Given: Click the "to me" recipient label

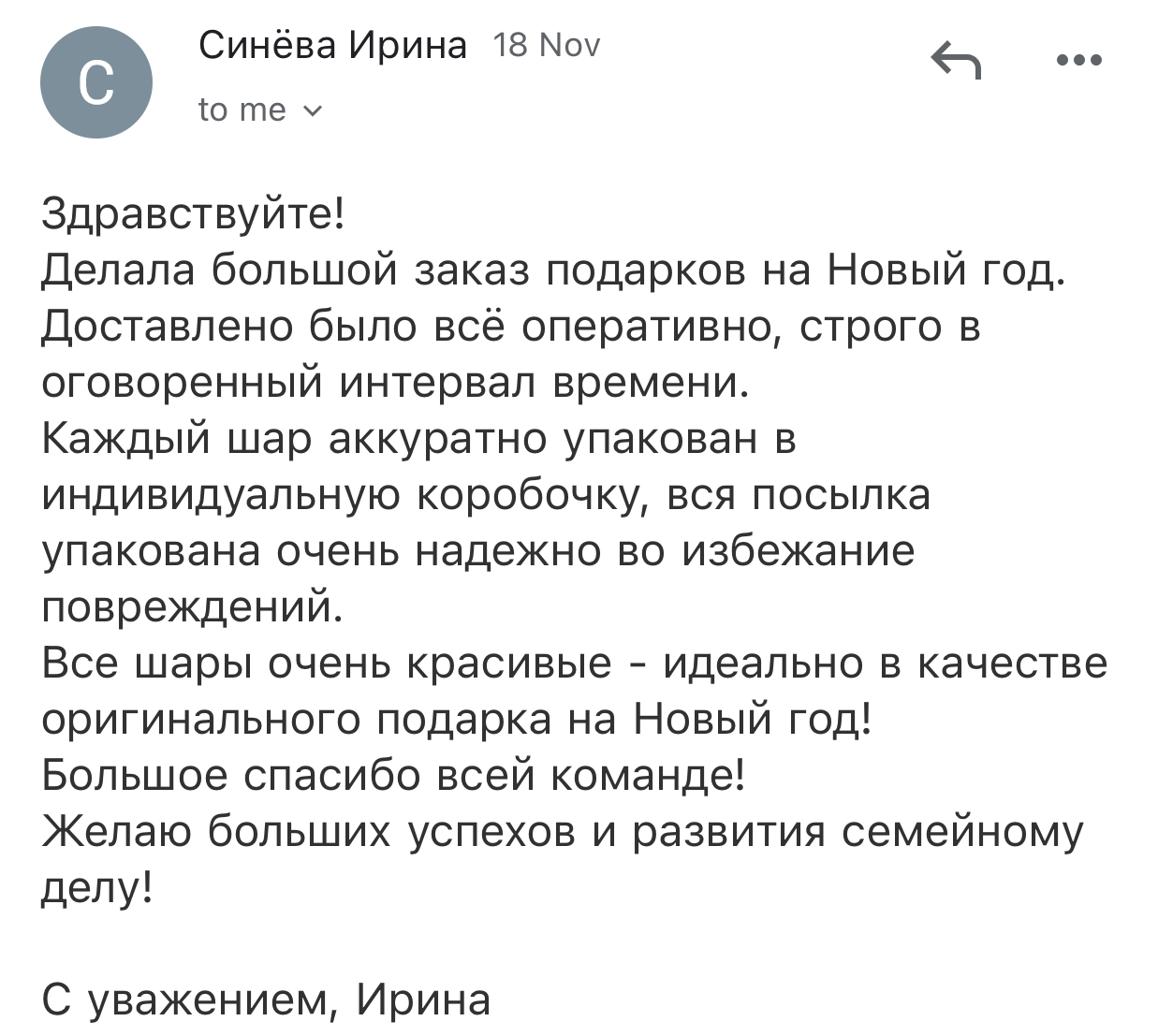Looking at the screenshot, I should (x=242, y=110).
